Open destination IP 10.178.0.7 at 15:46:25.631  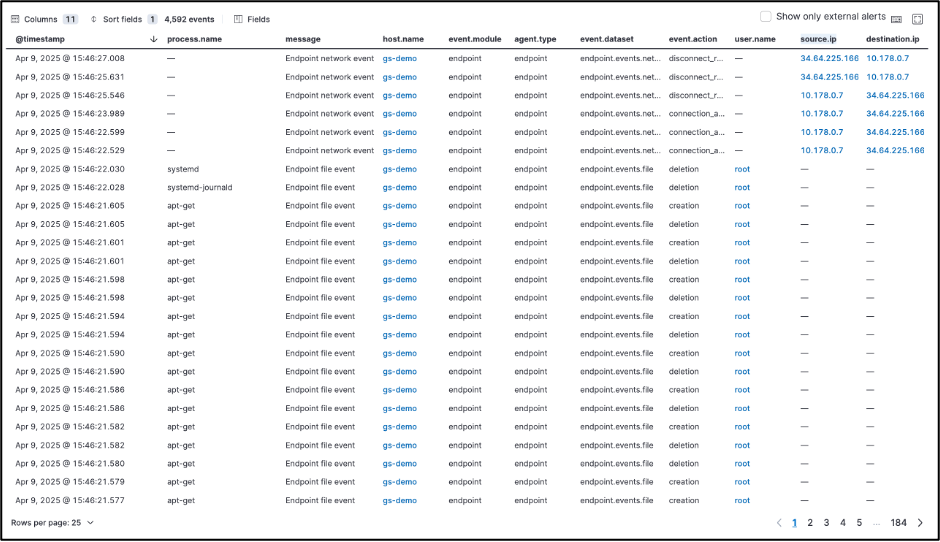[887, 77]
